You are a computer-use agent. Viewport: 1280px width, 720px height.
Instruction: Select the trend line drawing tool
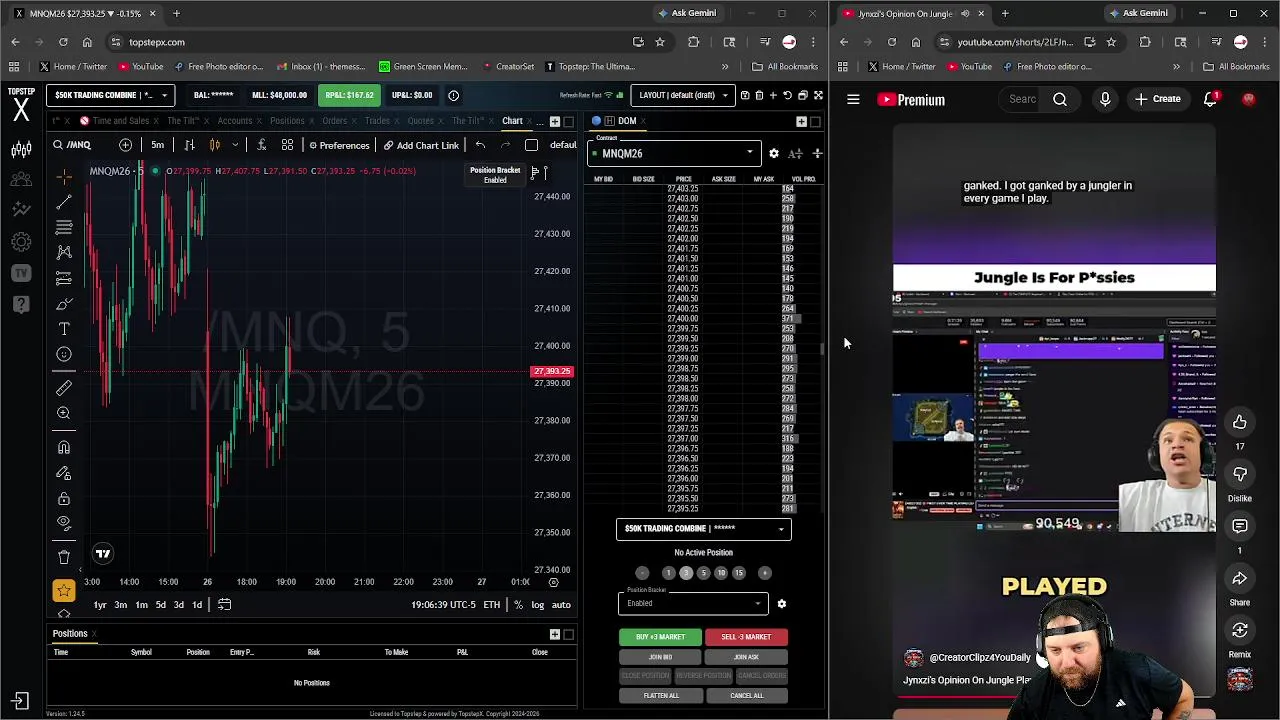point(64,202)
